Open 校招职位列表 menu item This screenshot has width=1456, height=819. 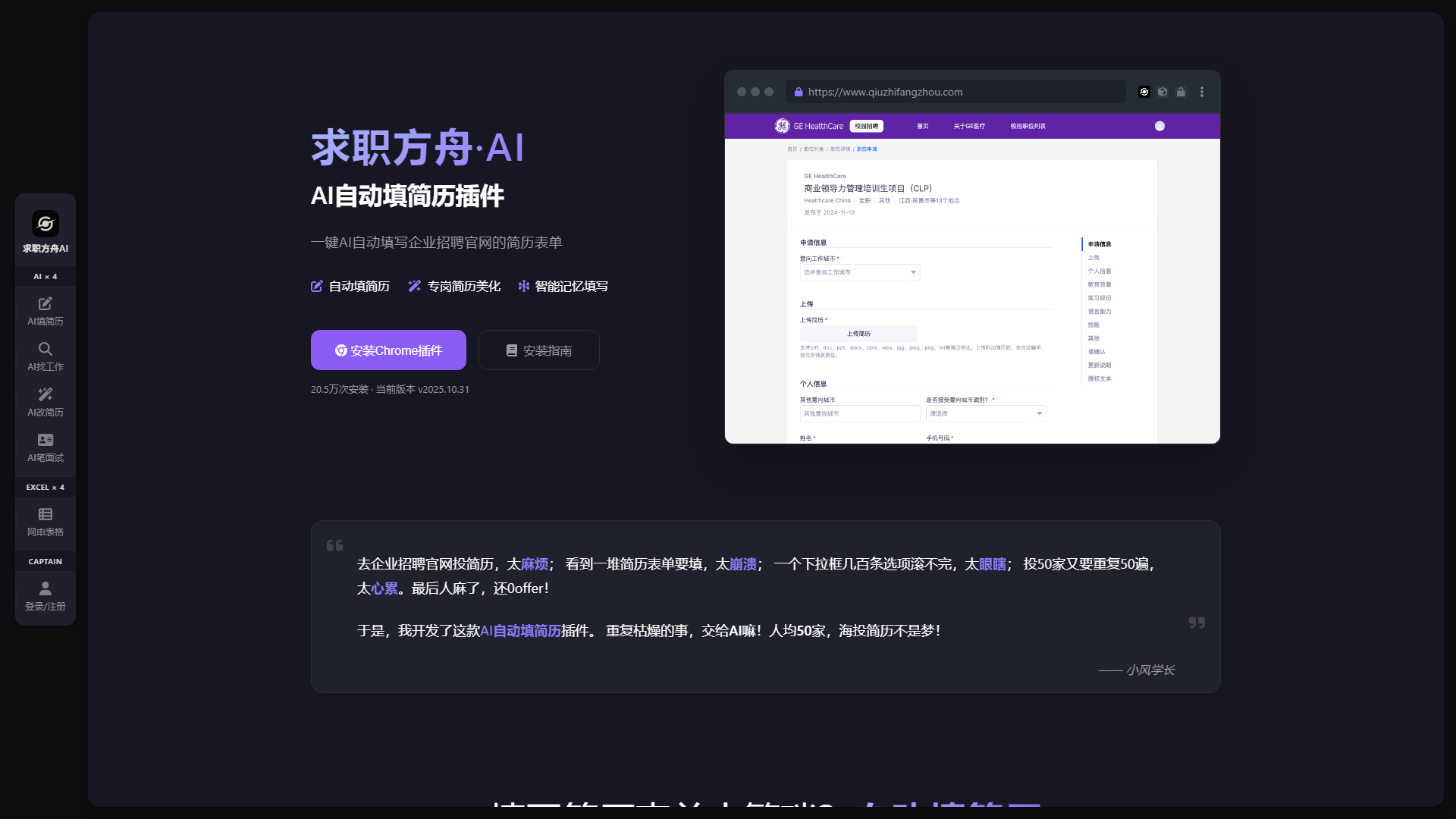(1028, 127)
